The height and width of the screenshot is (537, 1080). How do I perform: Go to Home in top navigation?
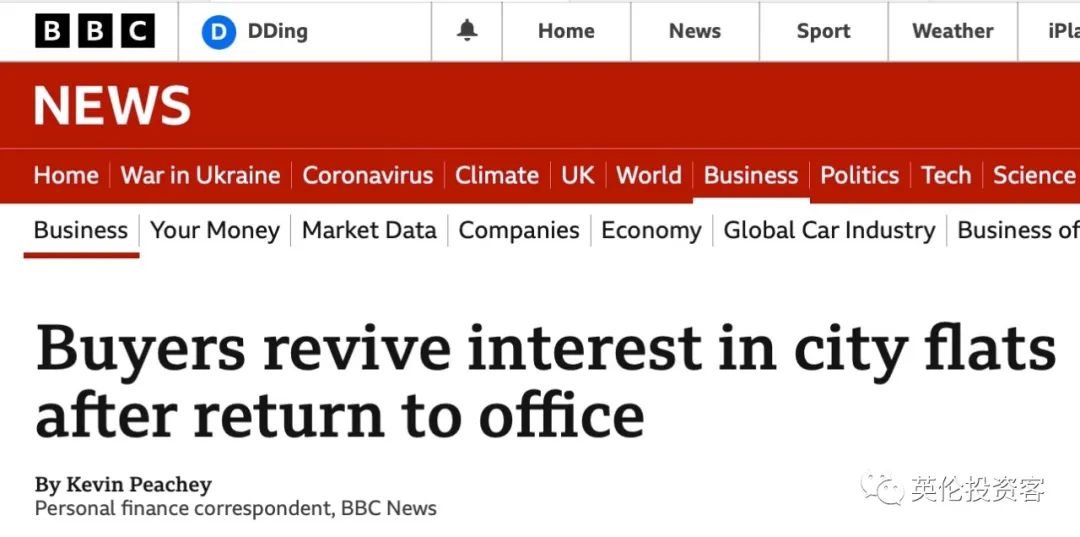tap(566, 31)
